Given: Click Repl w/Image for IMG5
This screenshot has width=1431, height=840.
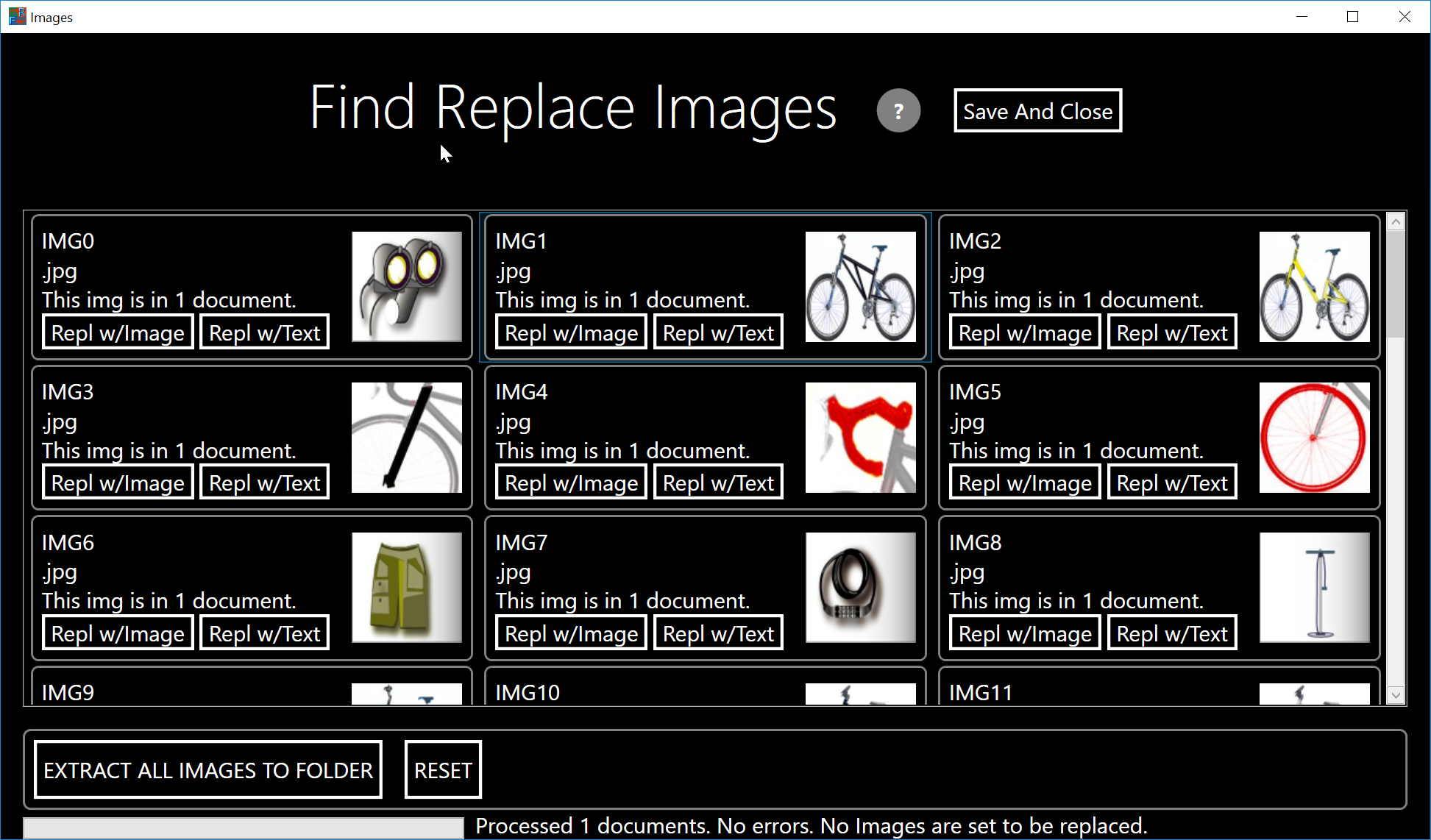Looking at the screenshot, I should (x=1025, y=483).
